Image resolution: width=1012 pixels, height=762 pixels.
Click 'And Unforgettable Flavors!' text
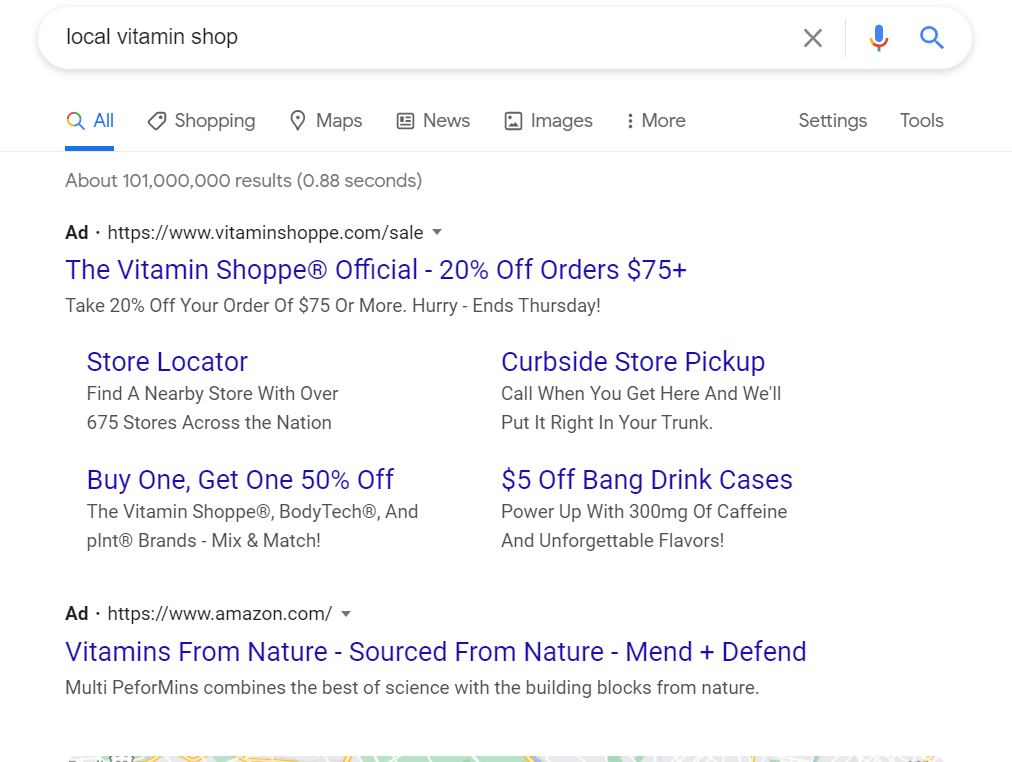tap(612, 541)
